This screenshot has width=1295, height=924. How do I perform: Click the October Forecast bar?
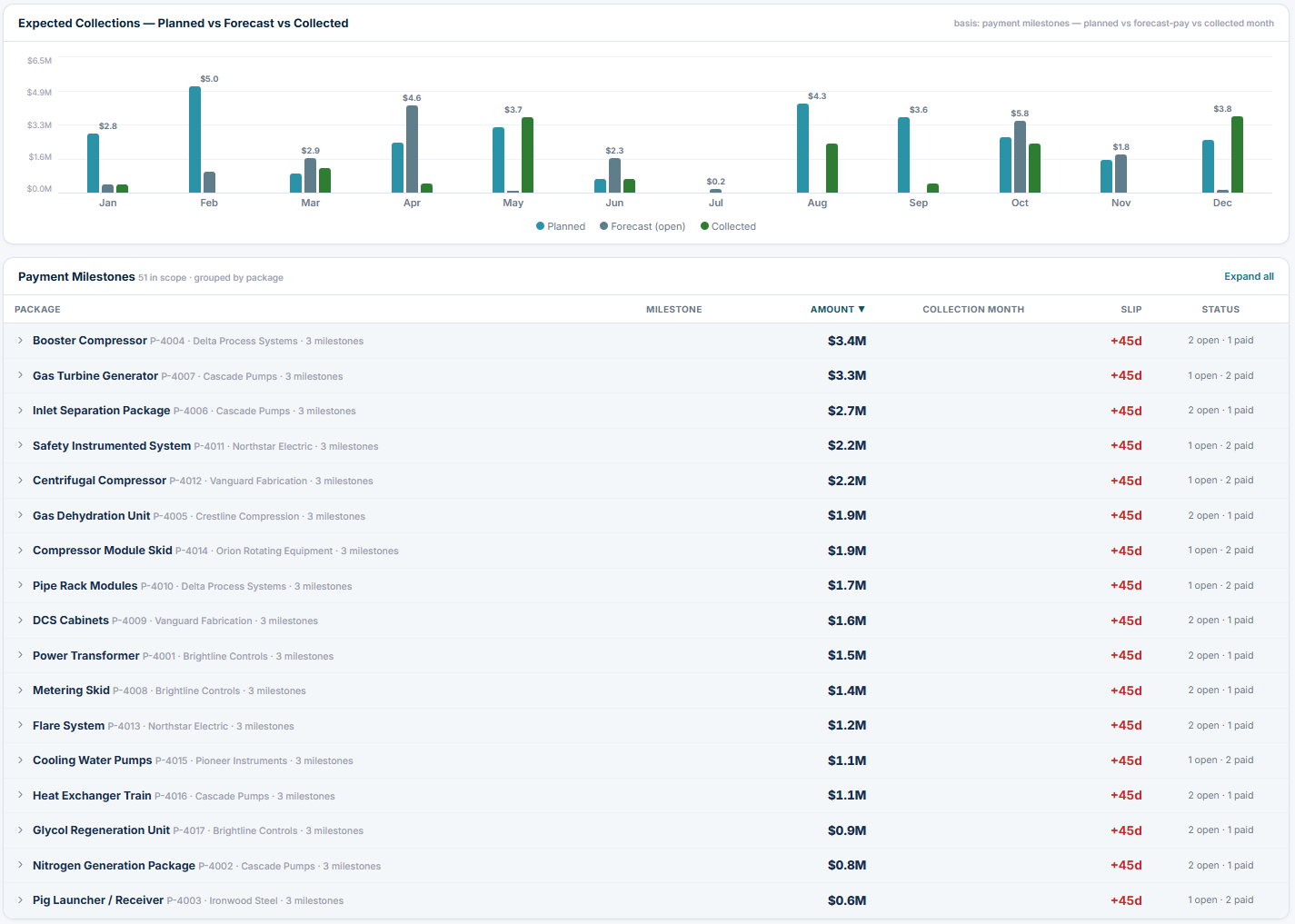tap(1020, 156)
